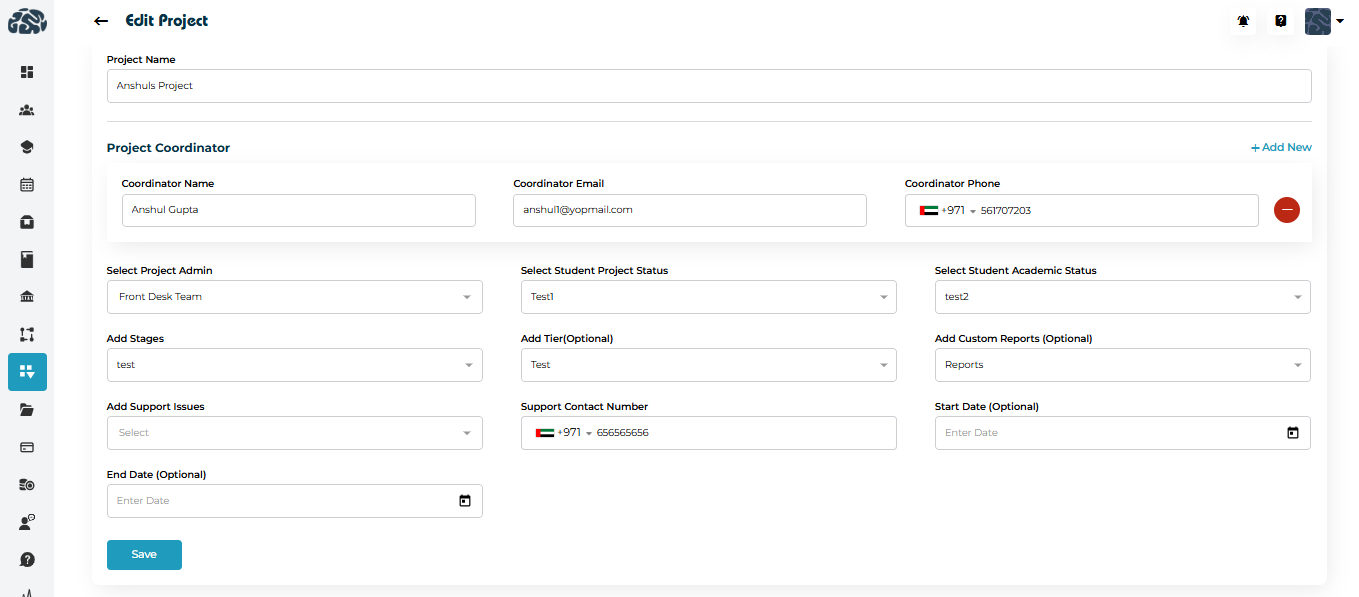This screenshot has width=1359, height=597.
Task: Click the Add New coordinator link
Action: pos(1281,147)
